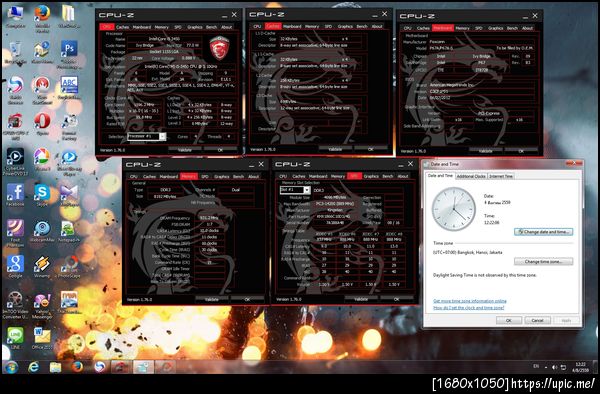Select Bench tab in the CPU-tab window
The height and width of the screenshot is (394, 600).
coord(212,27)
